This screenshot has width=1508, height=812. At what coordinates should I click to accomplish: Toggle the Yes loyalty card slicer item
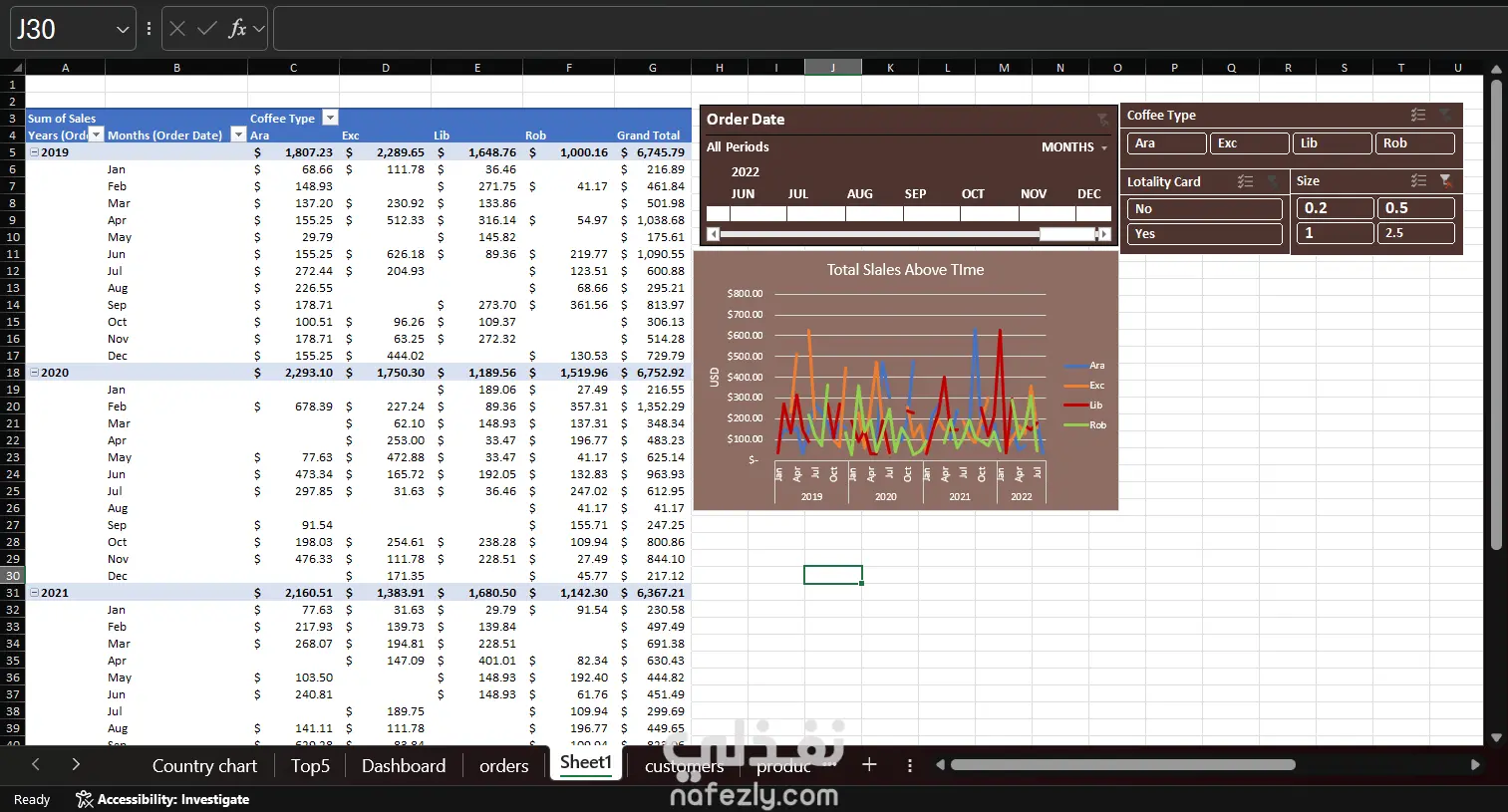tap(1204, 234)
